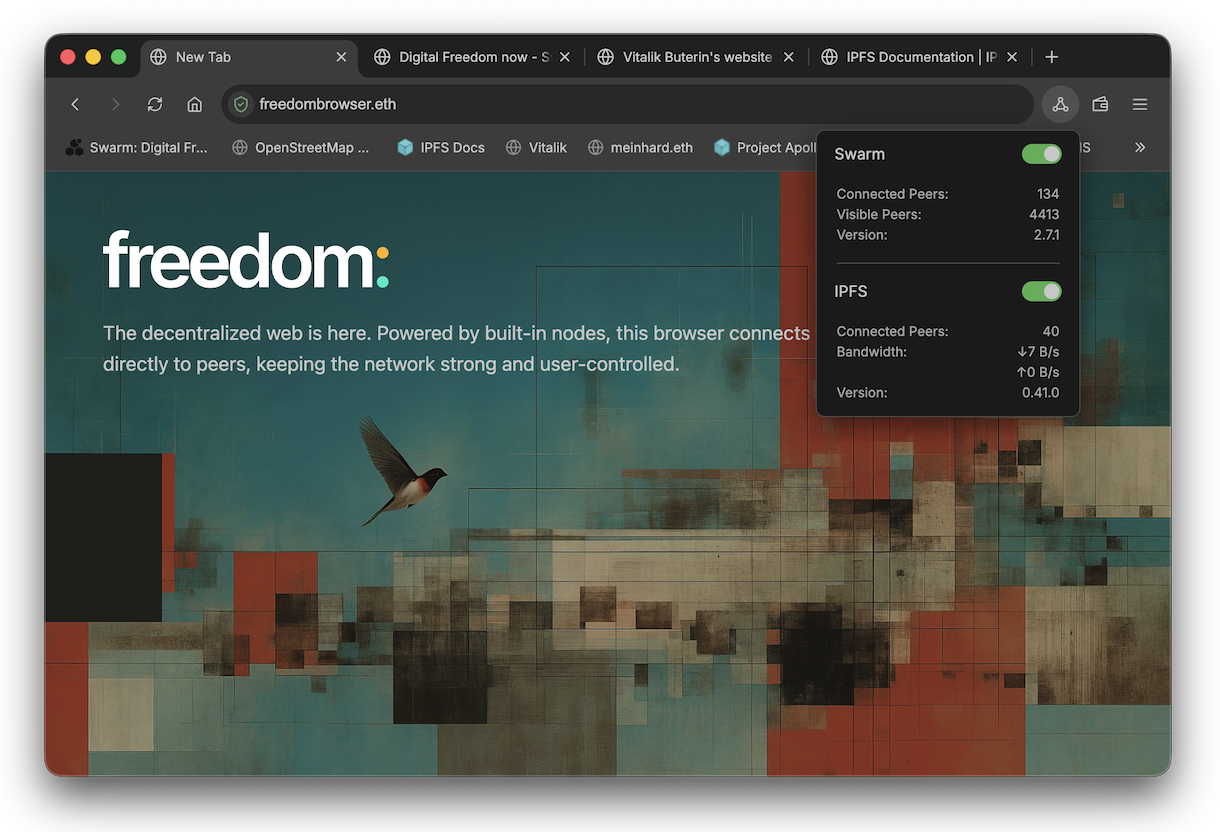
Task: Open the hamburger menu
Action: coord(1140,104)
